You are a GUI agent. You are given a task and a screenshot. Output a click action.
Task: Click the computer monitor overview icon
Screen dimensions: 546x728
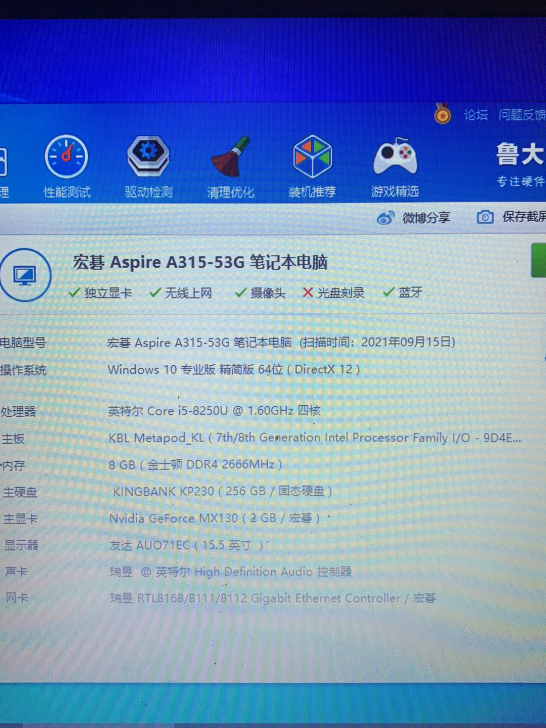25,275
